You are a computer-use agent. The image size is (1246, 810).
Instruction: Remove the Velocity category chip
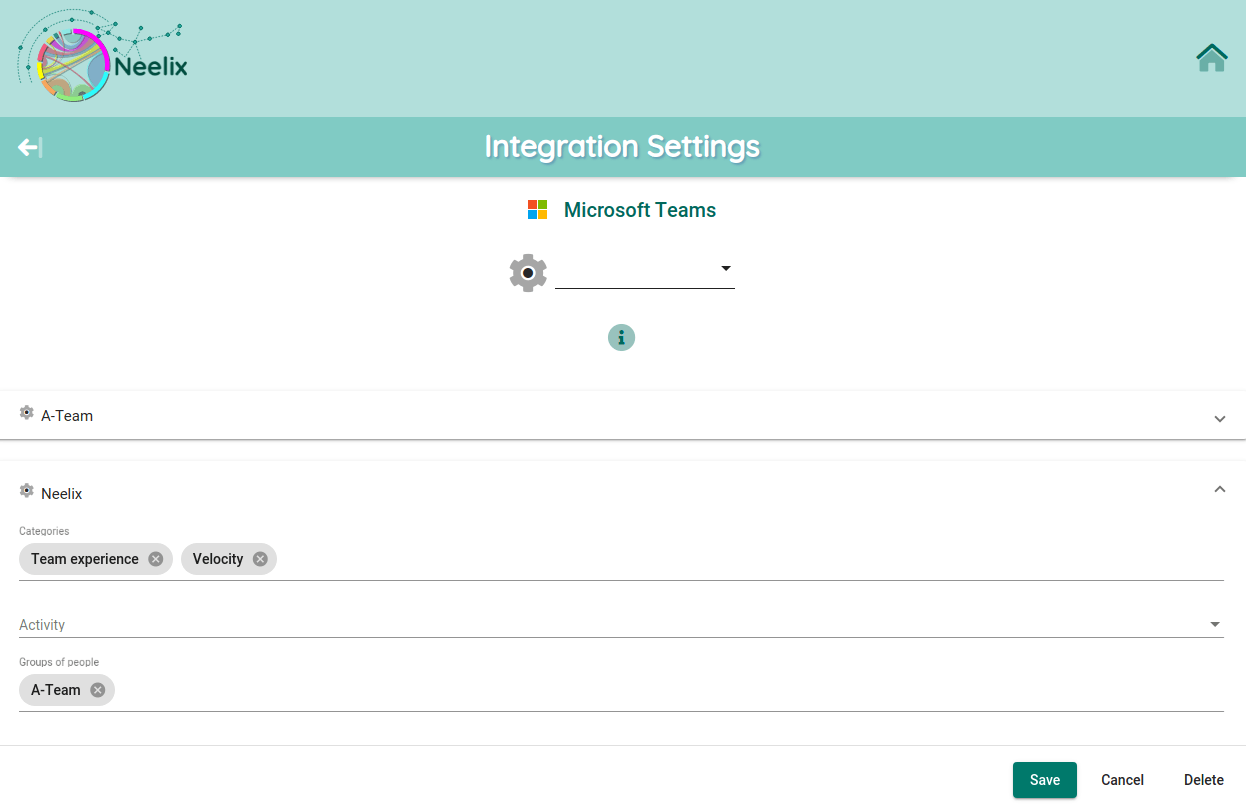click(260, 559)
